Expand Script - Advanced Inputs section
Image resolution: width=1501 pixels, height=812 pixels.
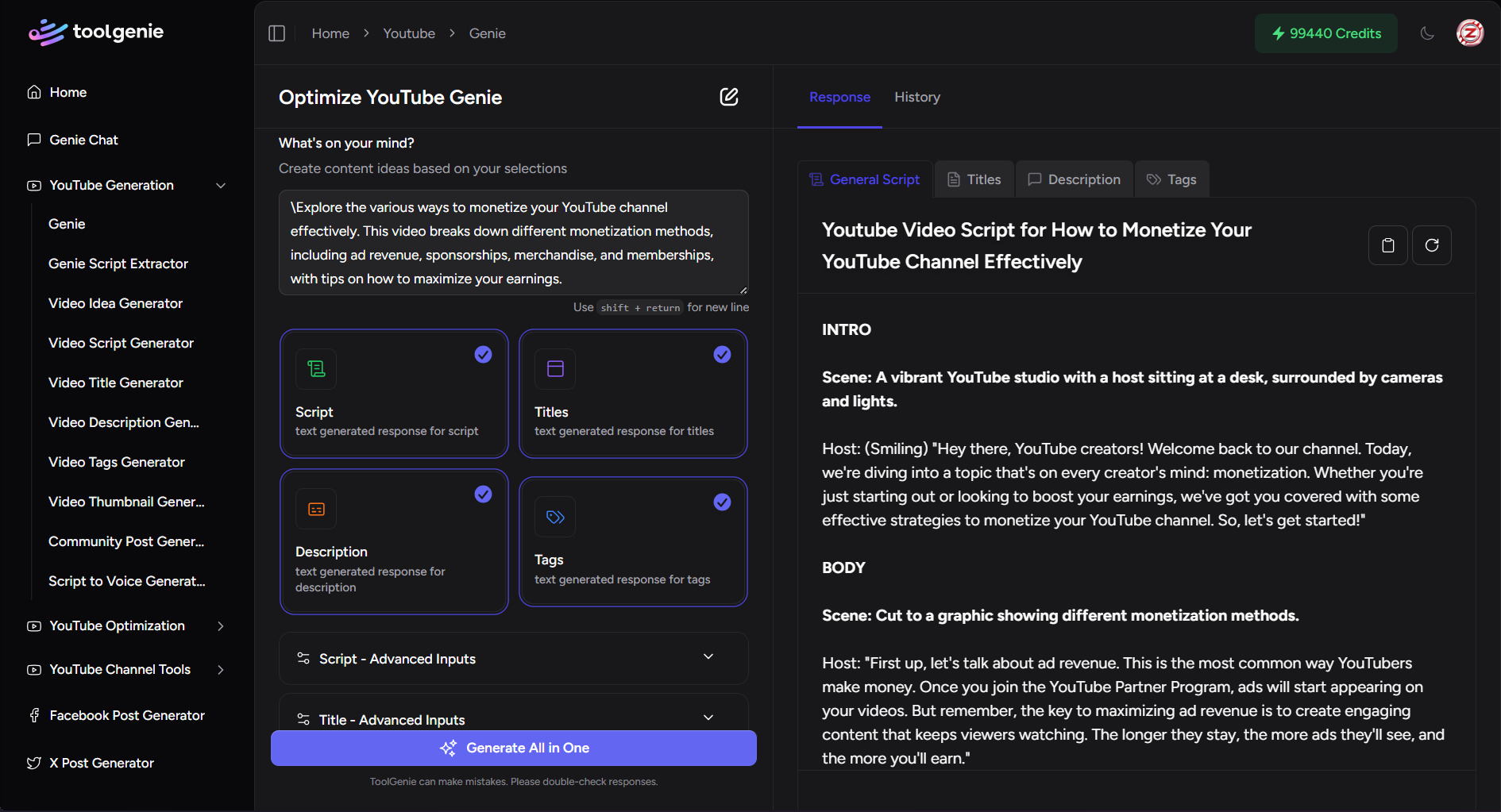pos(513,659)
